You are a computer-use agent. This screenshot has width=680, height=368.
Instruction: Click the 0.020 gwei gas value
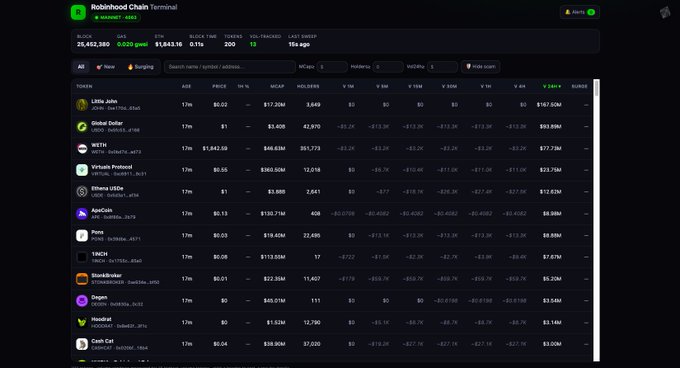[x=132, y=44]
